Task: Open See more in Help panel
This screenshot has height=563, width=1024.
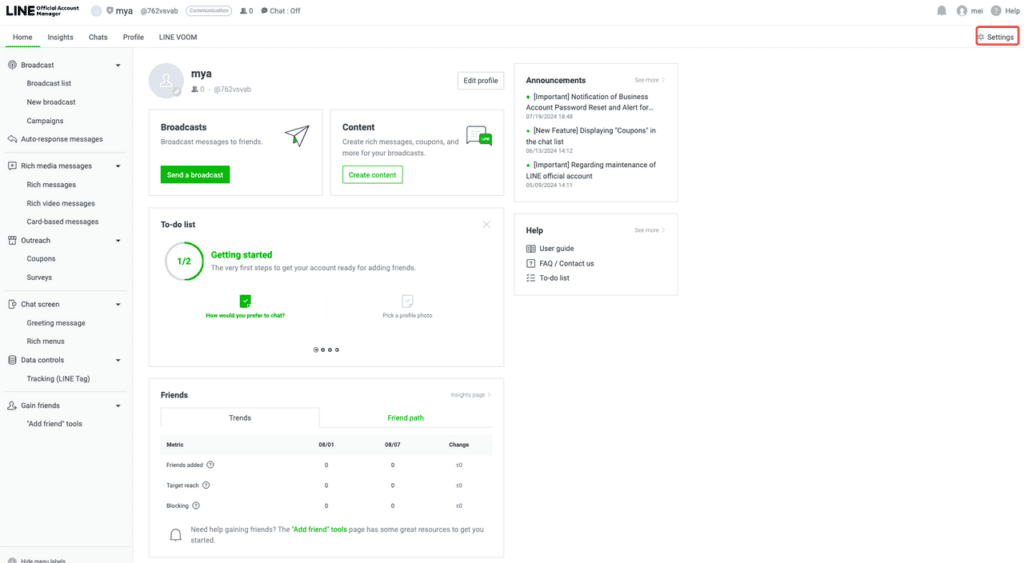Action: tap(649, 231)
